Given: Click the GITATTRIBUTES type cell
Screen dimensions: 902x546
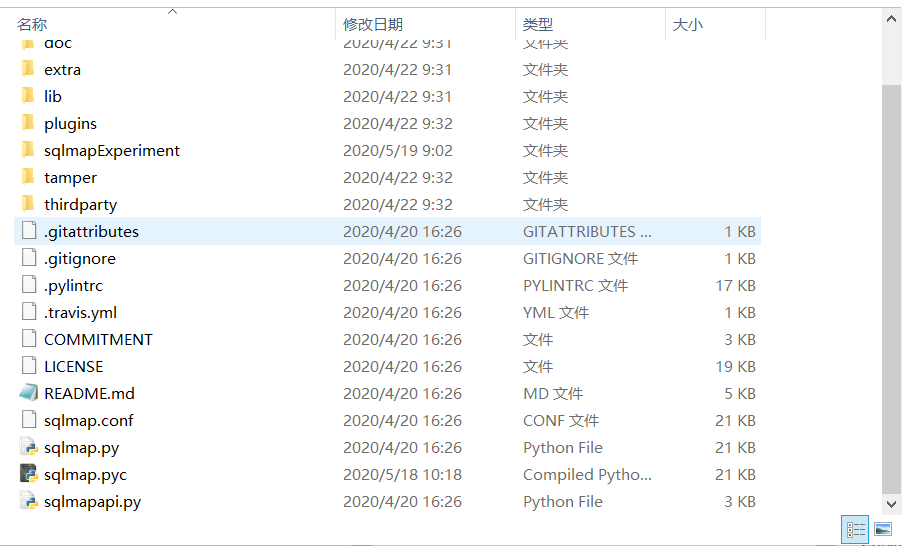Looking at the screenshot, I should (587, 231).
